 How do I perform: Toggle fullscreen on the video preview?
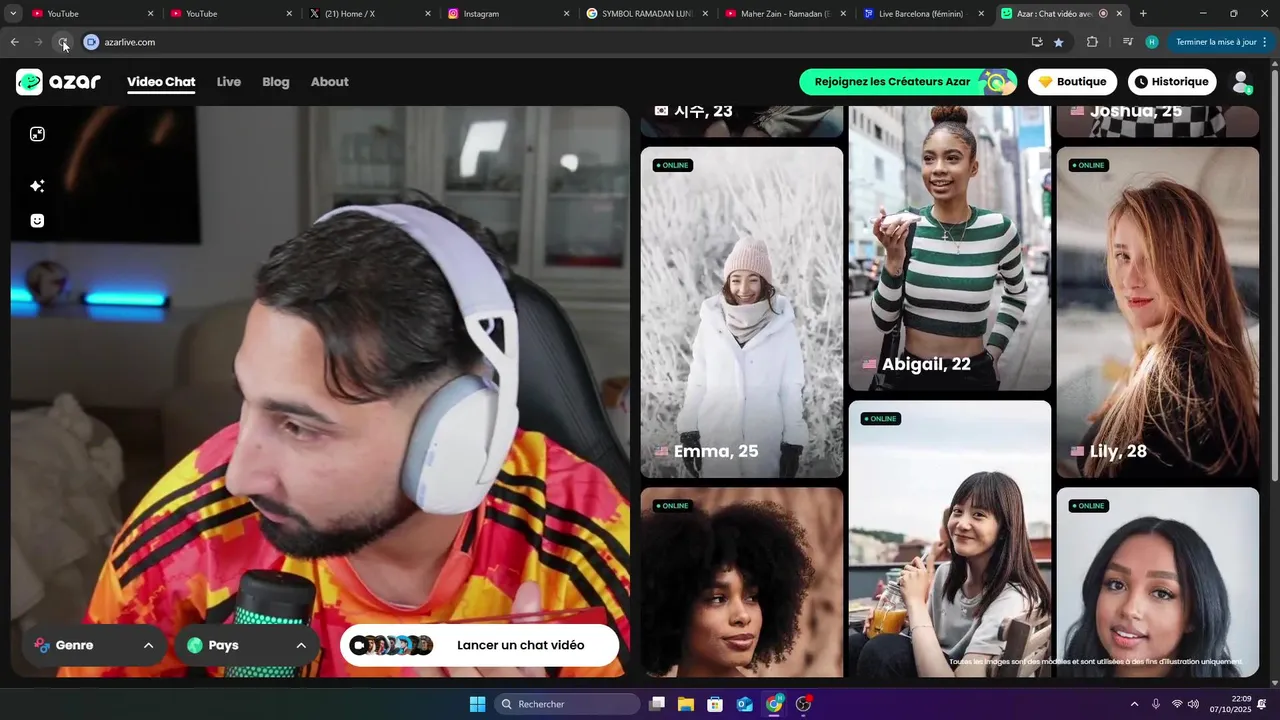[37, 134]
